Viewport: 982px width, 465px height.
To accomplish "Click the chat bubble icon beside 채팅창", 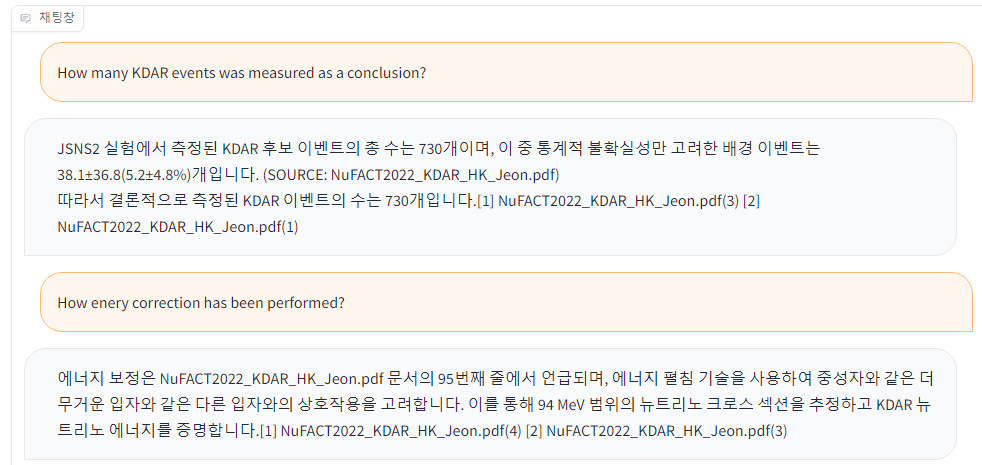I will pos(25,18).
